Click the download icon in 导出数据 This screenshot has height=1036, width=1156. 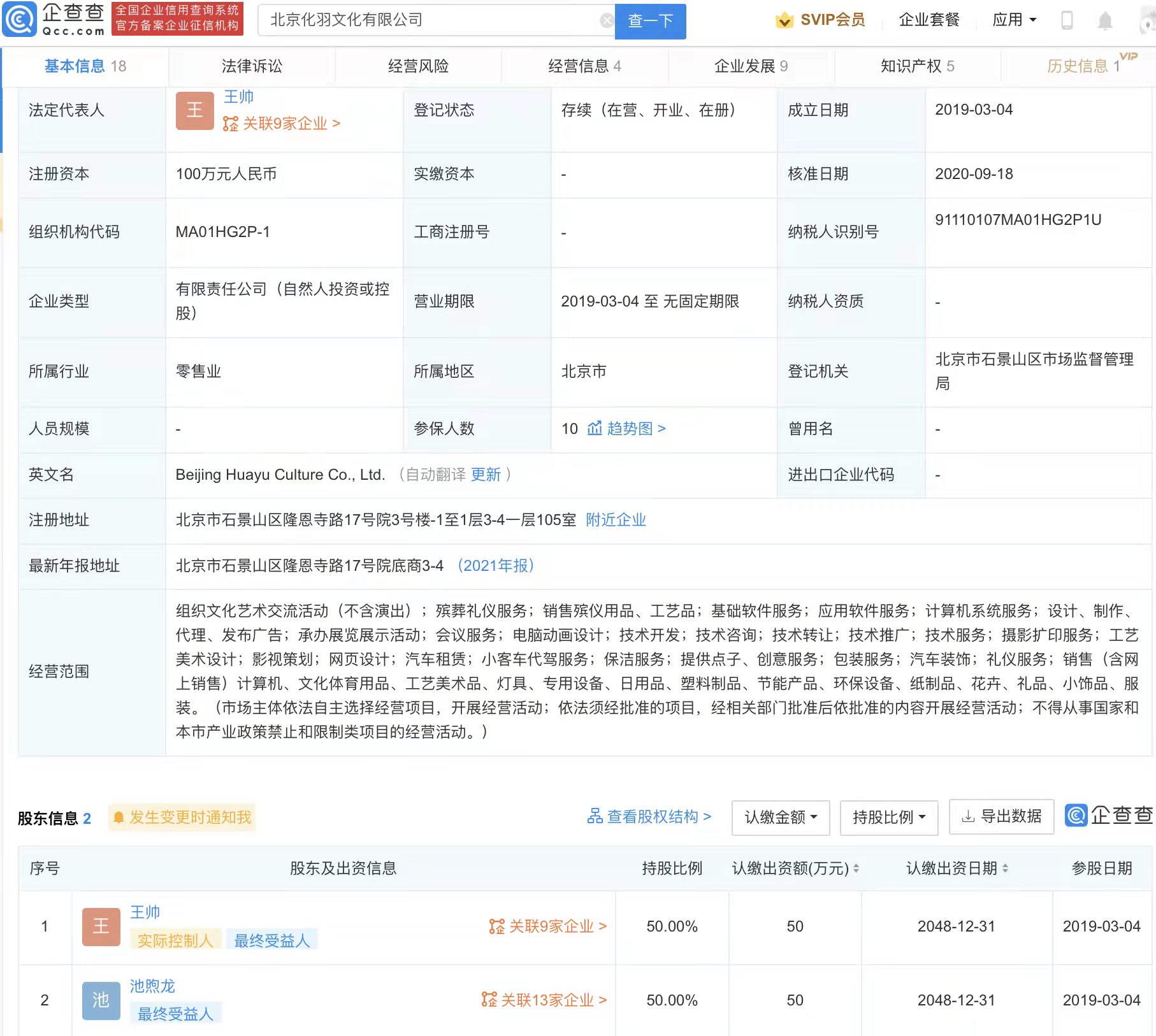coord(968,816)
